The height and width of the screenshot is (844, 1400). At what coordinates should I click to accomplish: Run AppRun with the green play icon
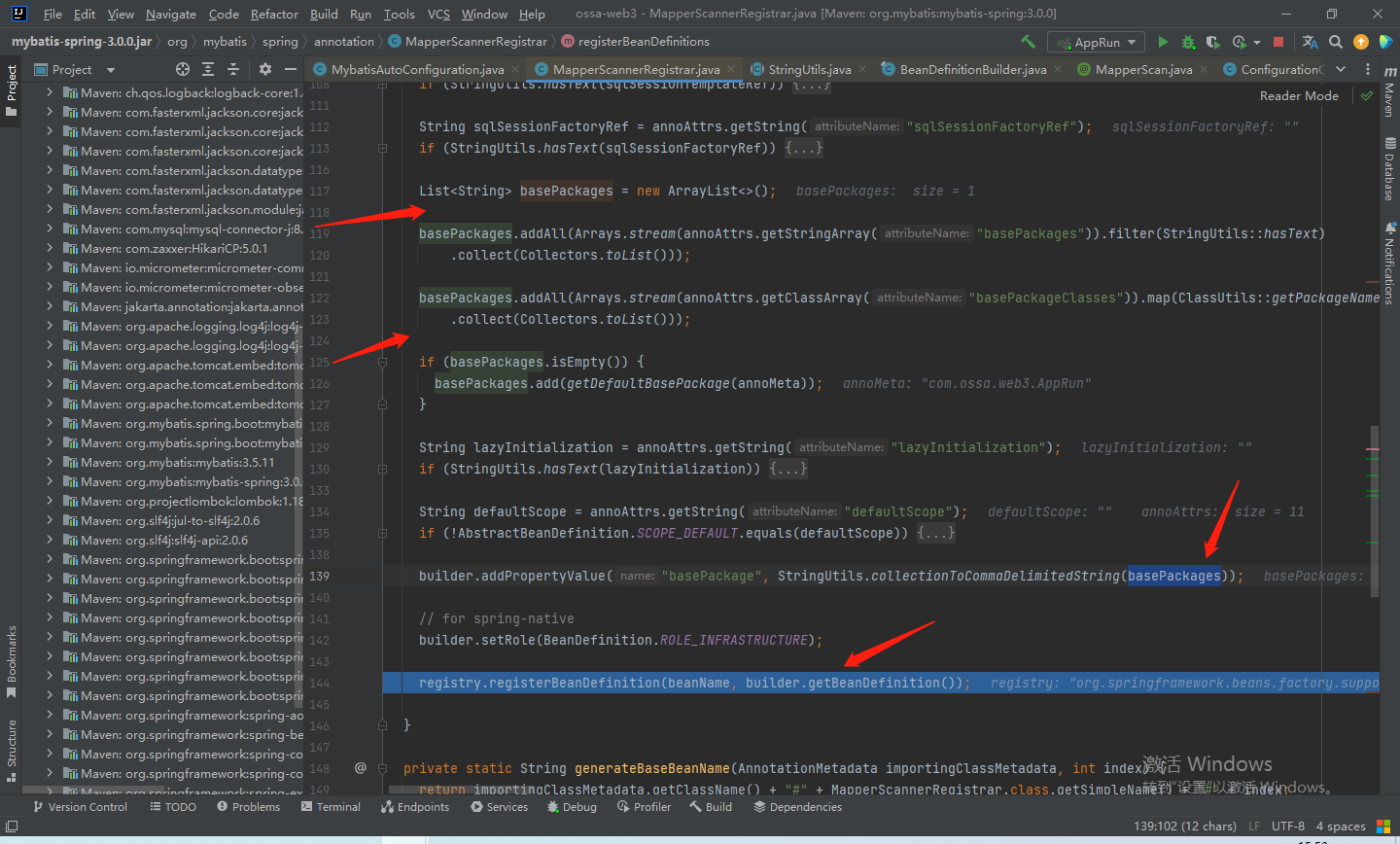pyautogui.click(x=1163, y=42)
